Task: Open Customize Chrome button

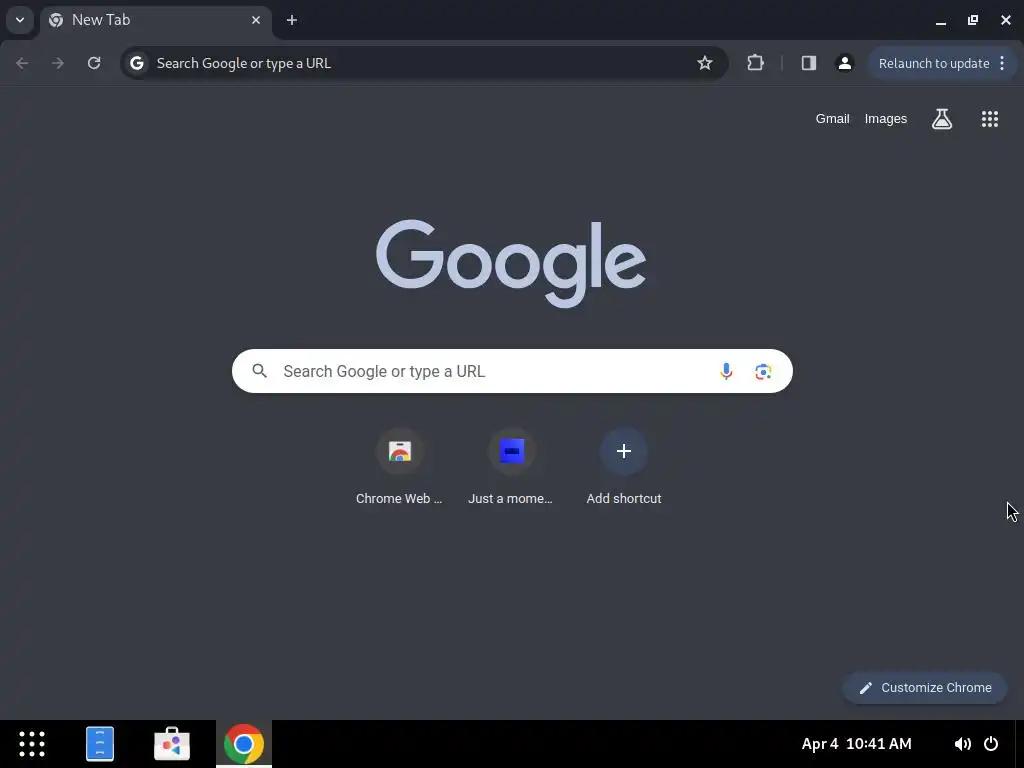Action: click(925, 688)
